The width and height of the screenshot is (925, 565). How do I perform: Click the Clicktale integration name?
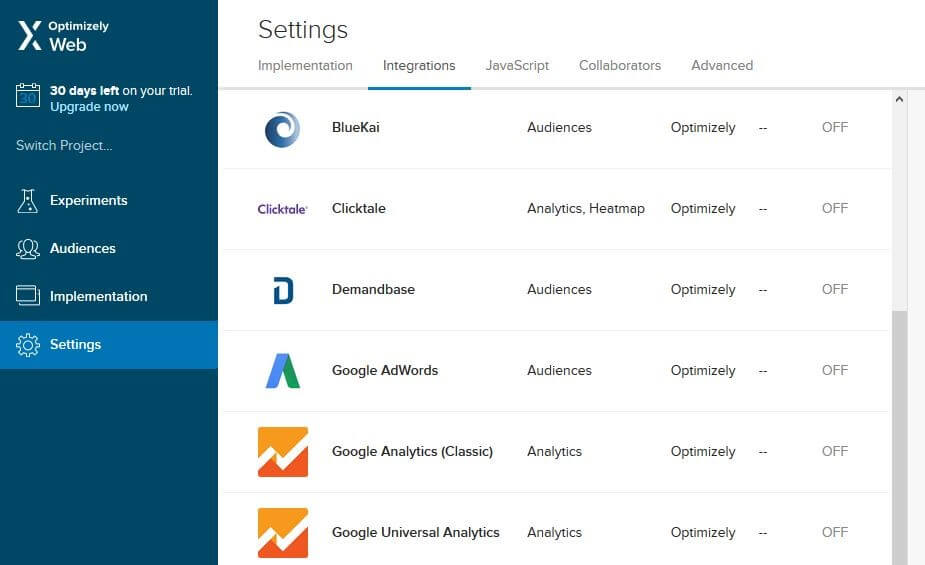359,208
